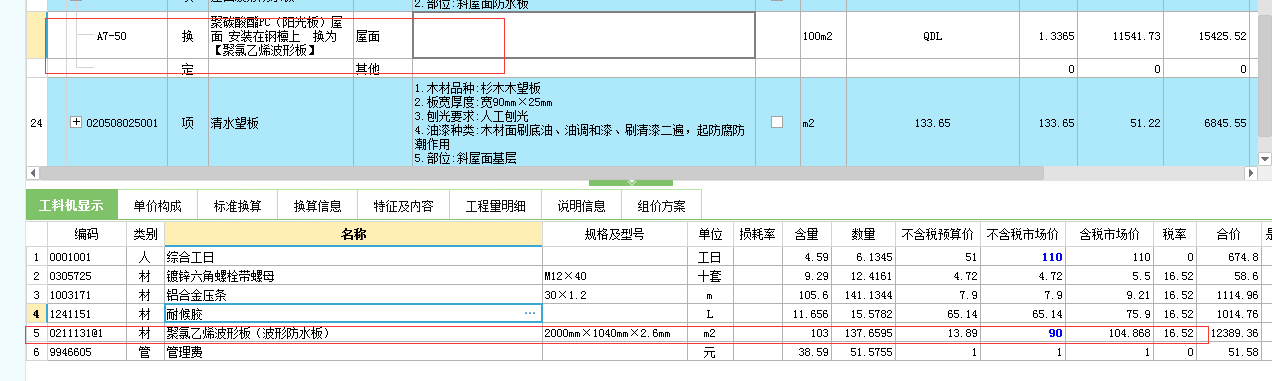Collapse the lower panel via double-chevron handle
Image resolution: width=1272 pixels, height=381 pixels.
[x=631, y=182]
